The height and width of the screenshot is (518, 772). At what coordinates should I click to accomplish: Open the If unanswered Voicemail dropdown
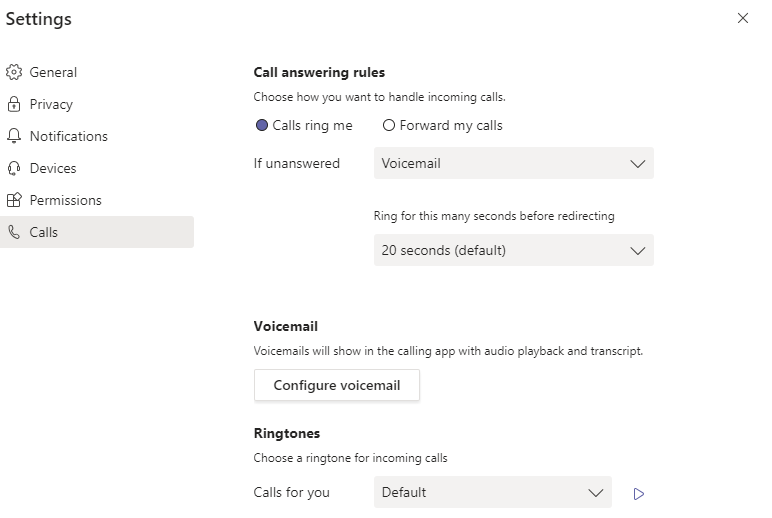point(514,163)
